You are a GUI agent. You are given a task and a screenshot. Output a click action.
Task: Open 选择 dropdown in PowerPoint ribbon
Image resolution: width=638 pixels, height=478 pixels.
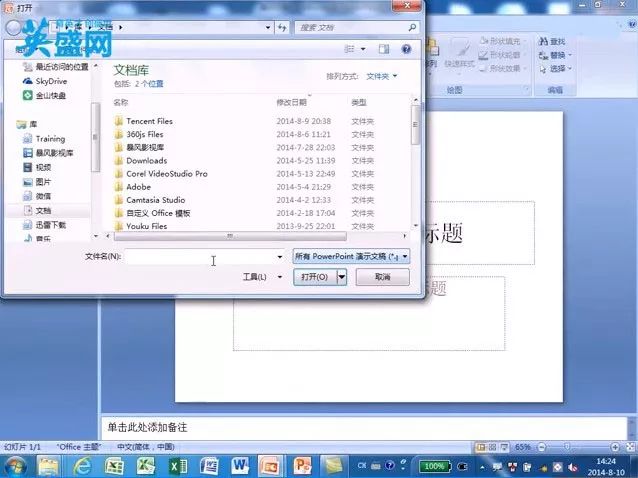[x=556, y=68]
